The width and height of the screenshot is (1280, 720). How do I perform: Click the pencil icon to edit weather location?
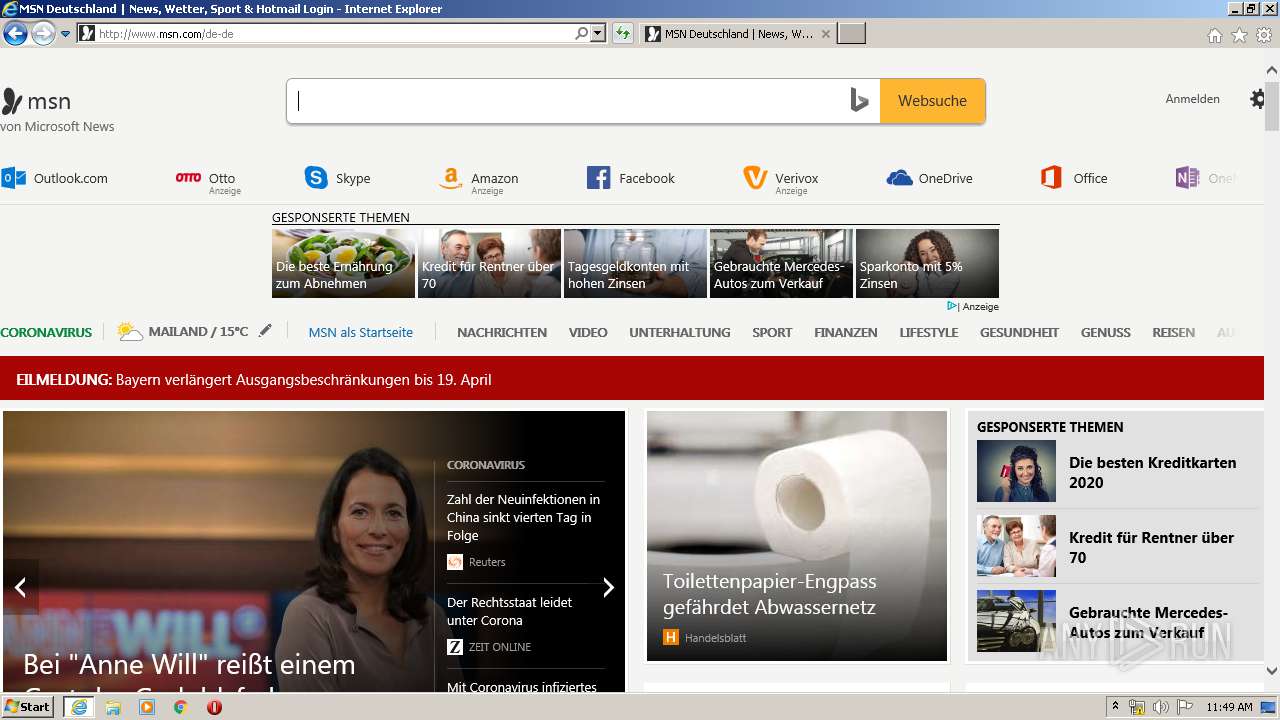point(265,330)
